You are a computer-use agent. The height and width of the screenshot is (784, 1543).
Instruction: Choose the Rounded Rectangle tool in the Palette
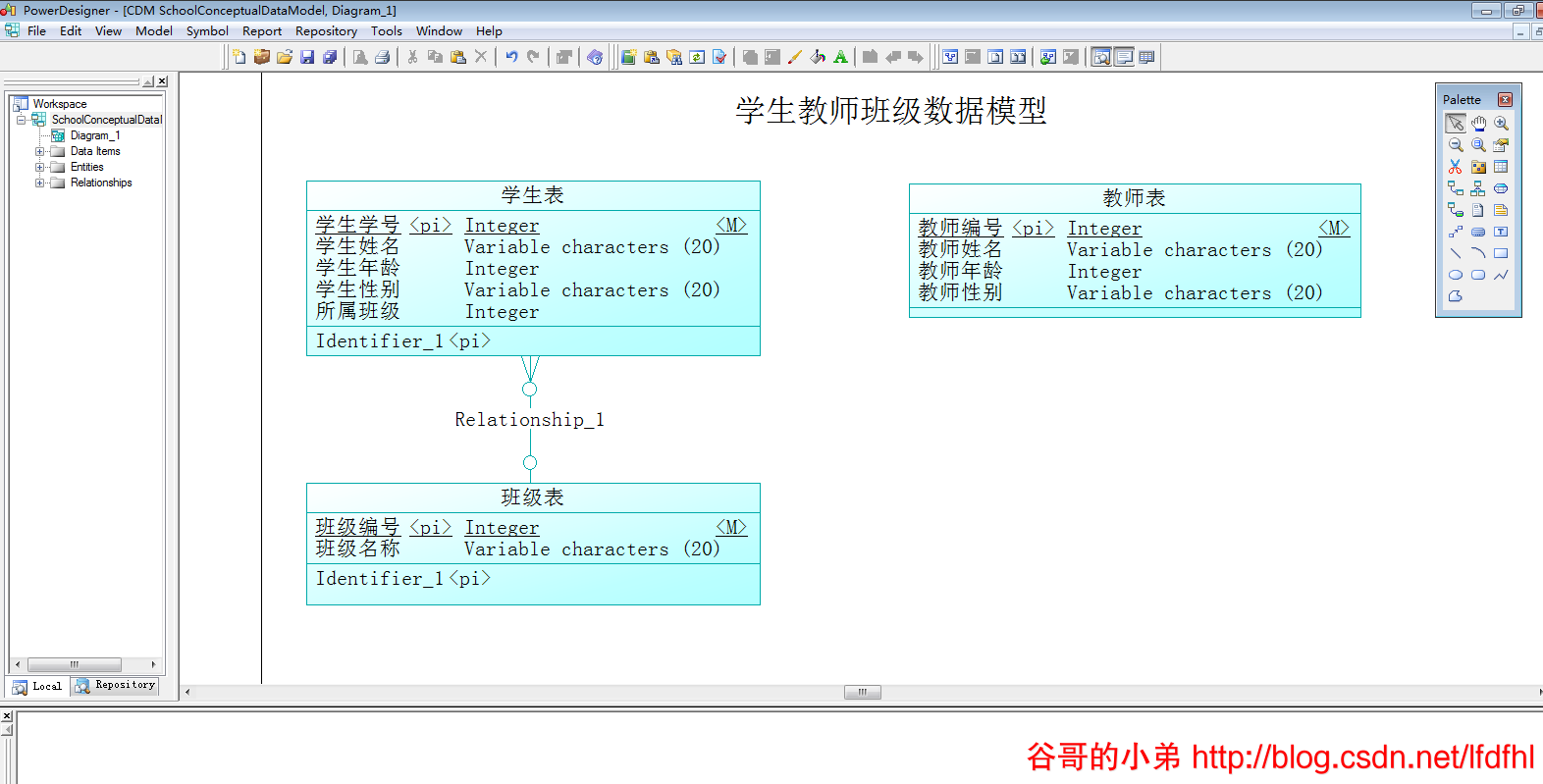[x=1478, y=275]
